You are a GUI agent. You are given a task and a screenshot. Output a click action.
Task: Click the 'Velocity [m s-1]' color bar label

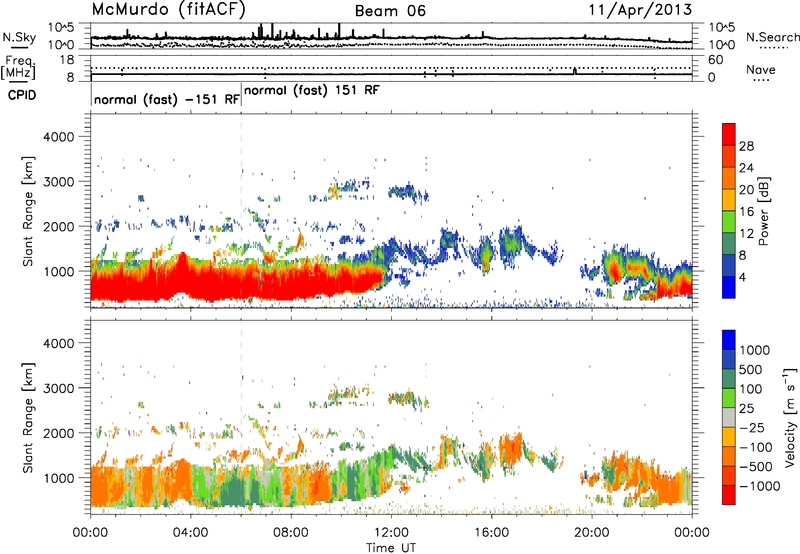790,417
